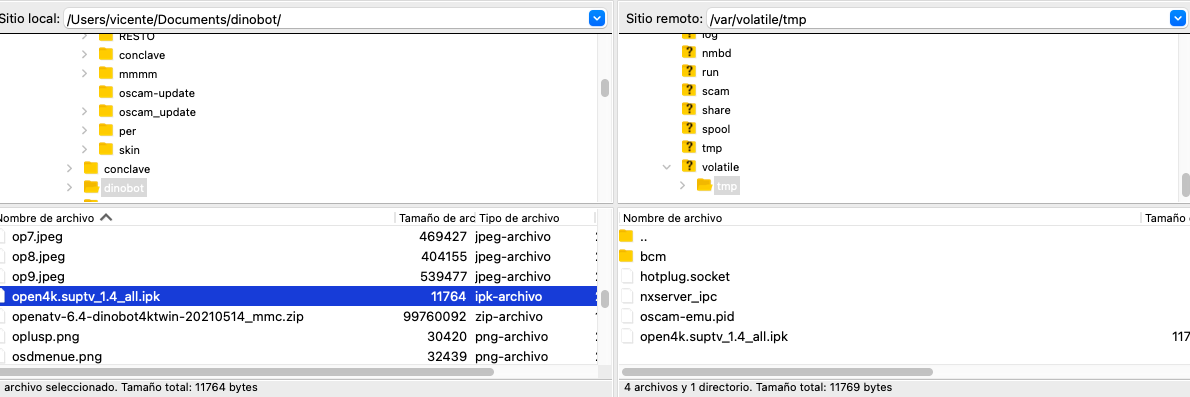Screen dimensions: 1190x397
Task: Click the remote tree vertical scrollbar
Action: coord(1185,184)
